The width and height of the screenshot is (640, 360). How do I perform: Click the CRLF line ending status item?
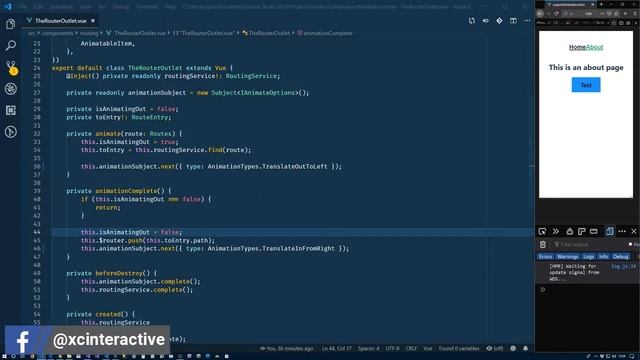tap(411, 349)
